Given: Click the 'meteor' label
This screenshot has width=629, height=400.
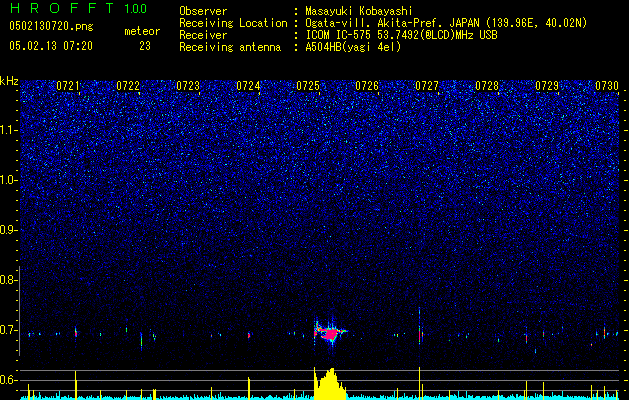Looking at the screenshot, I should (142, 31).
